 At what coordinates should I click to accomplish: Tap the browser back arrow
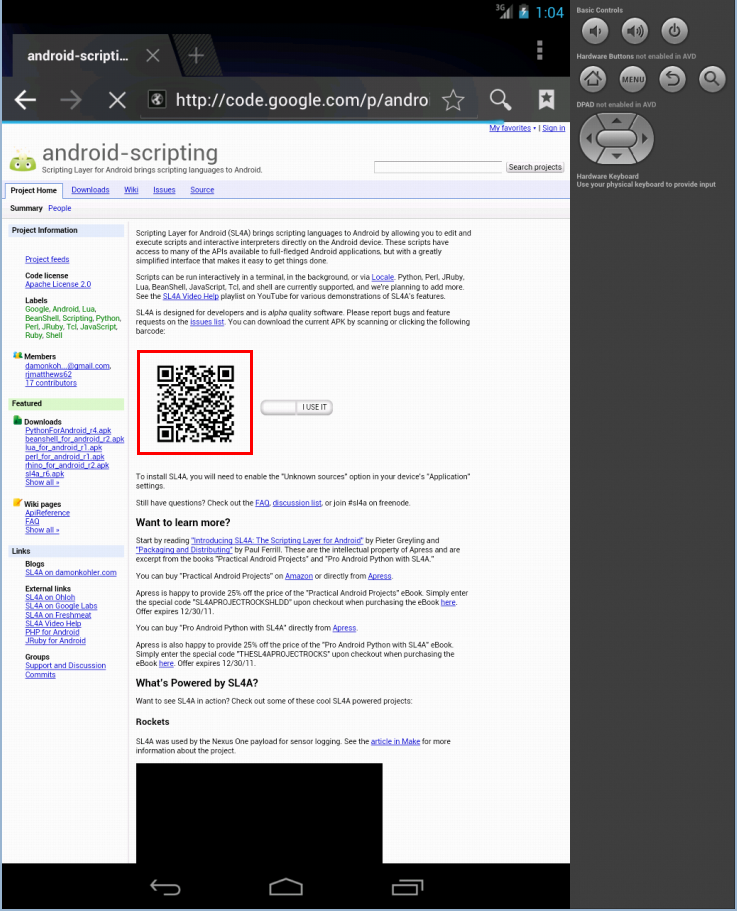pyautogui.click(x=26, y=100)
